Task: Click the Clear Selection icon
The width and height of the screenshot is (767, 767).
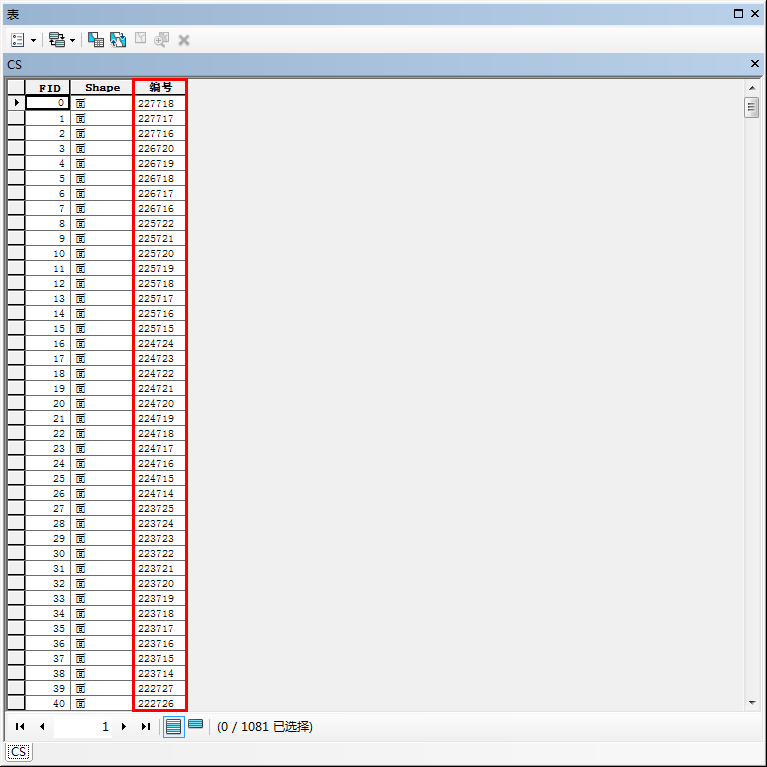Action: tap(140, 38)
